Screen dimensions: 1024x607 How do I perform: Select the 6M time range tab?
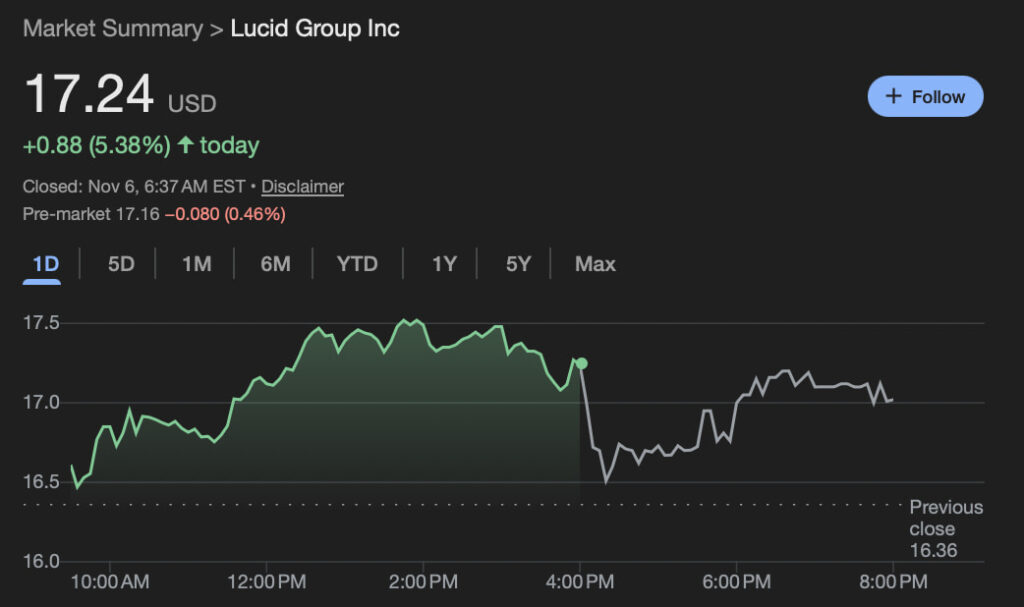point(275,264)
